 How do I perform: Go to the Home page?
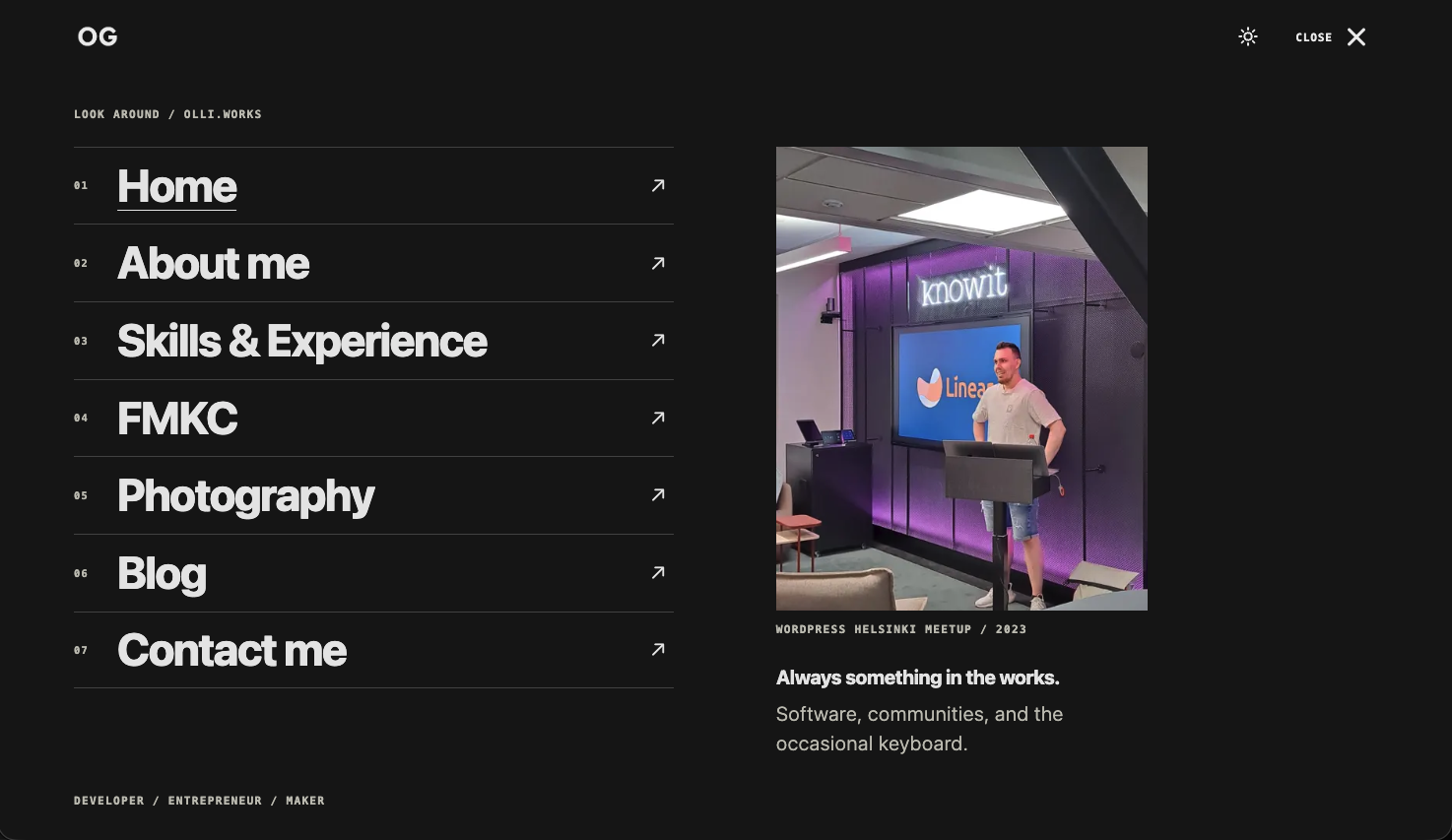pyautogui.click(x=177, y=186)
